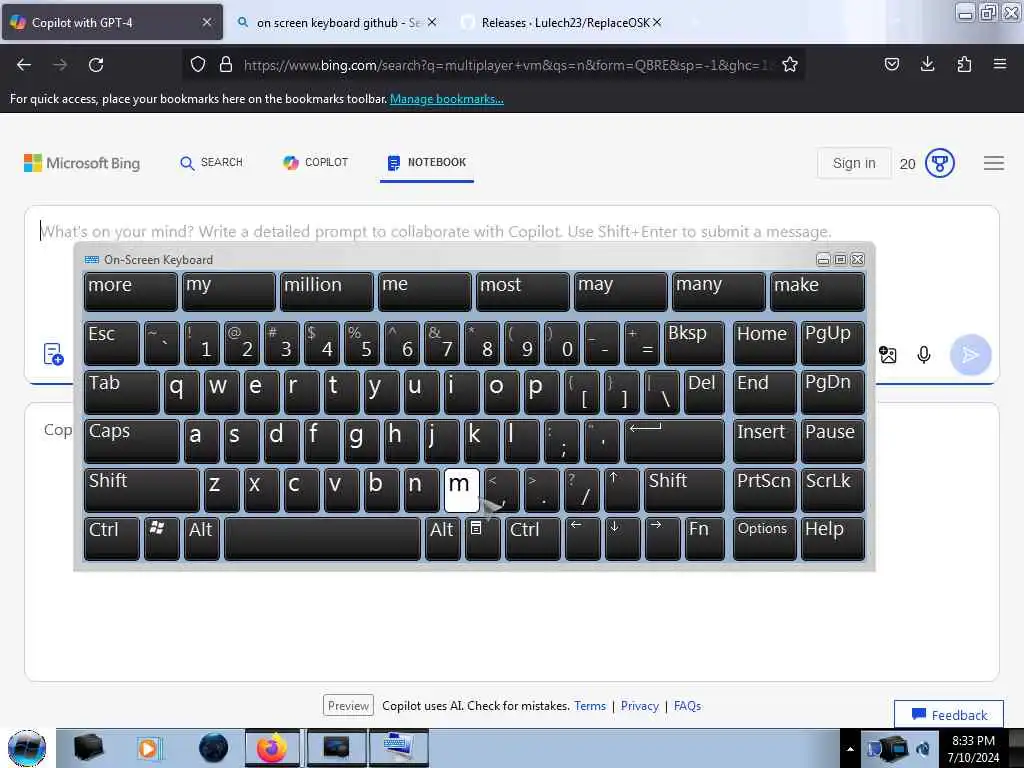Toggle the right Ctrl key
Screen dimensions: 1024x768
[532, 539]
